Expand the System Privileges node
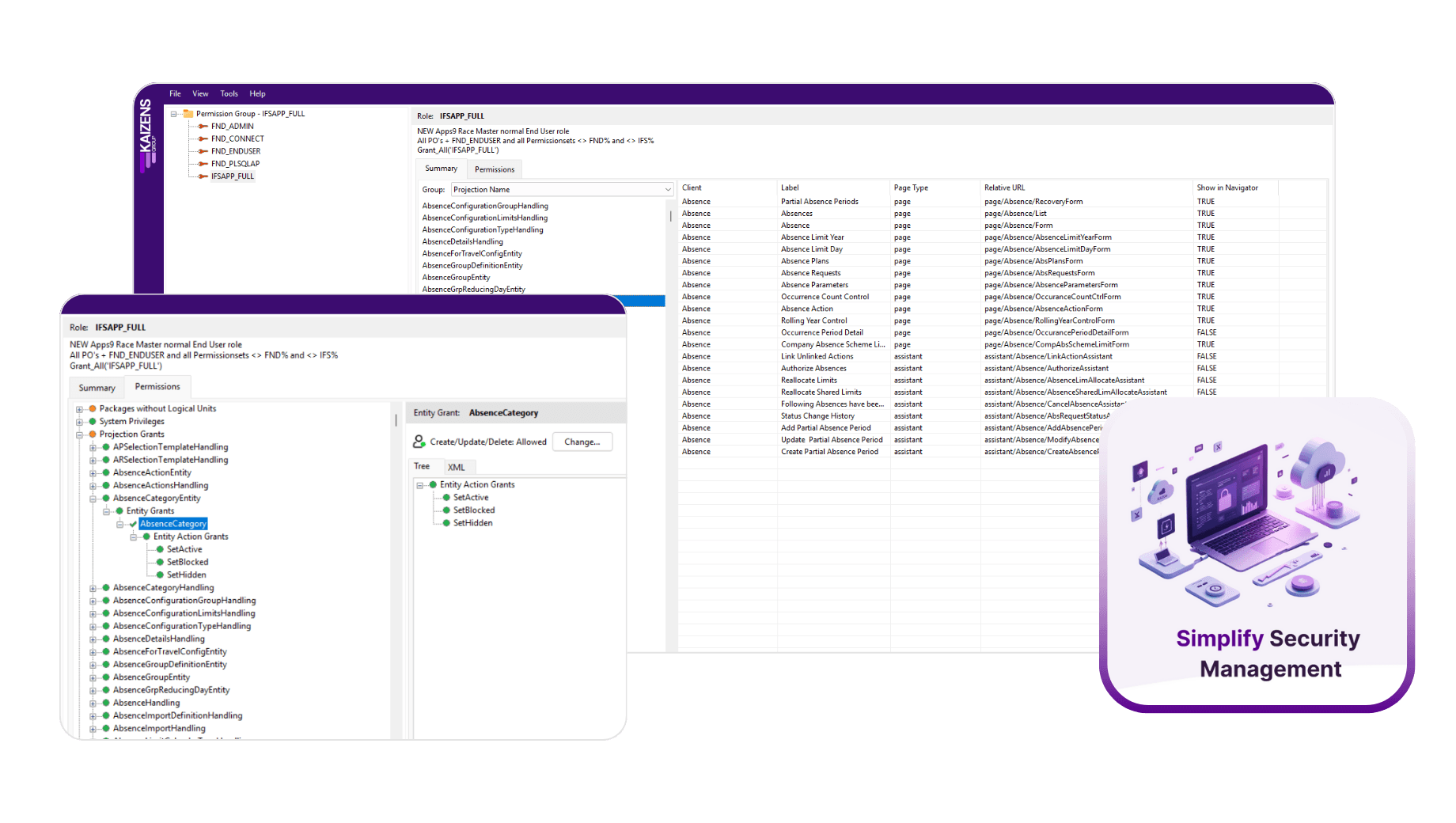This screenshot has width=1456, height=823. (79, 422)
